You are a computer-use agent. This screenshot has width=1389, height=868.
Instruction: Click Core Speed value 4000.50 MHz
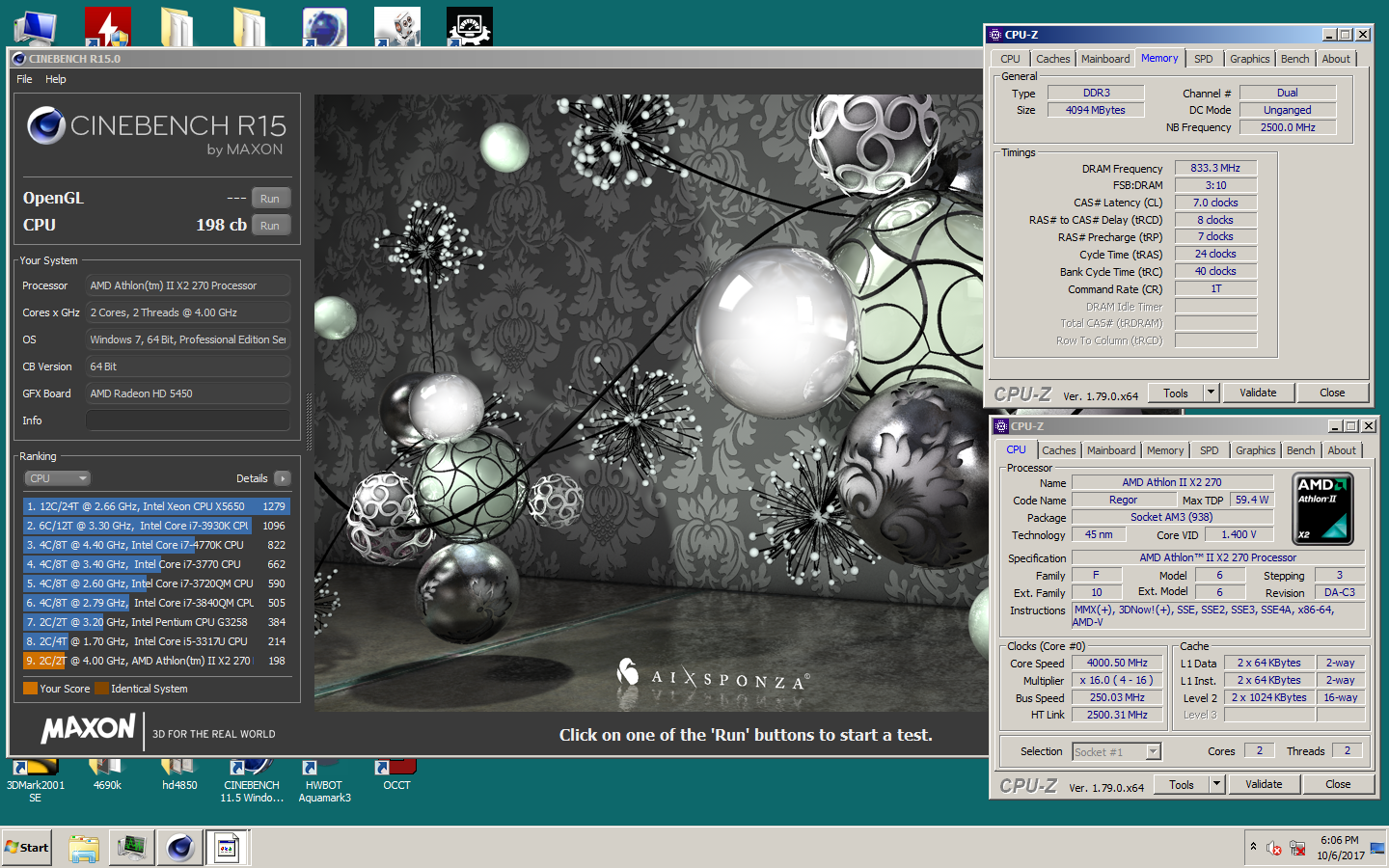coord(1117,663)
